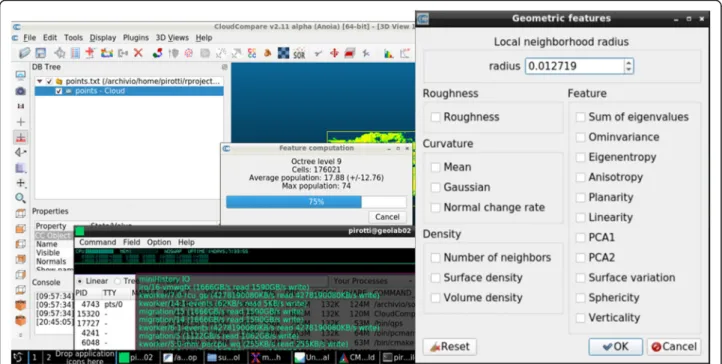Click the histogram bar chart toolbar icon

[389, 53]
